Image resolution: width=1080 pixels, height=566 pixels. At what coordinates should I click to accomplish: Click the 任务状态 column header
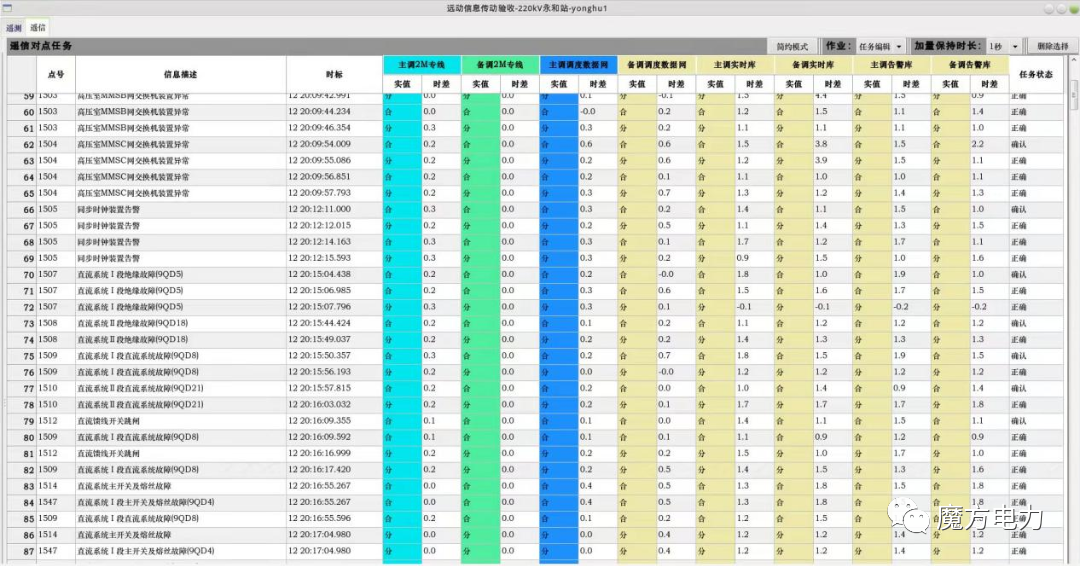[x=1036, y=74]
